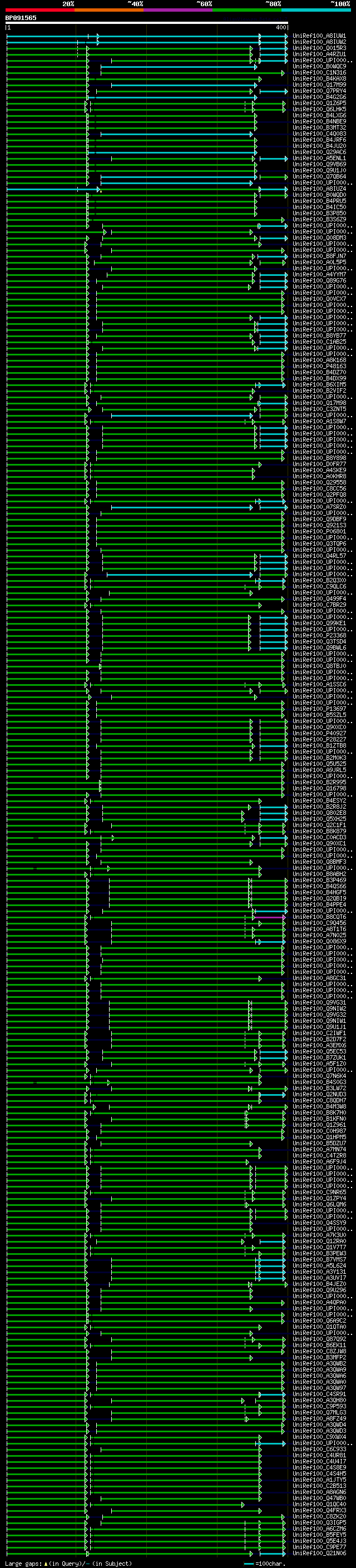Click the UniRef100_Q9BWL6 label
356x1568 pixels.
pyautogui.click(x=319, y=647)
